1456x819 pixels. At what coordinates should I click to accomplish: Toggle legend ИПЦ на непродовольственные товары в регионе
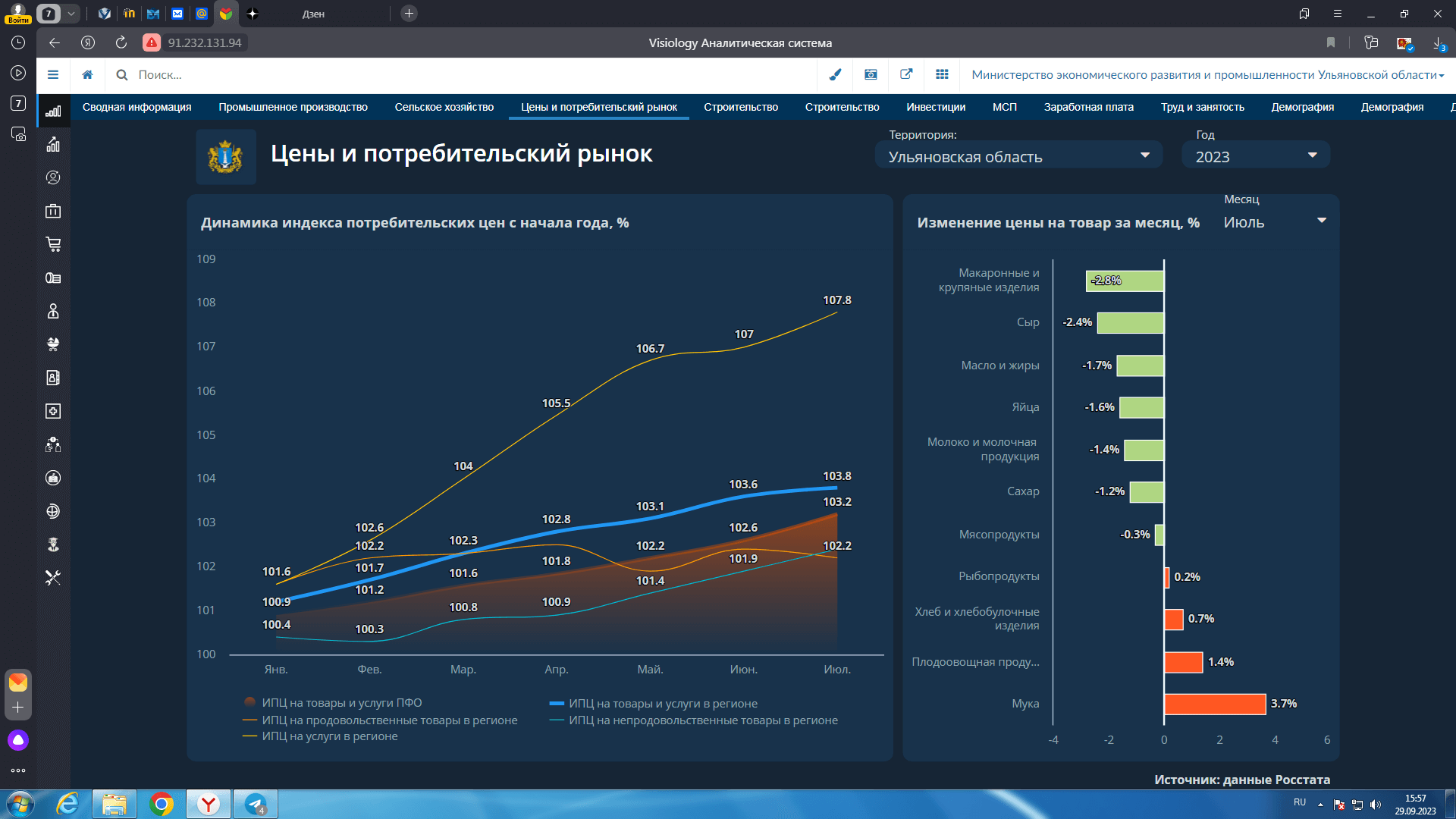[x=694, y=720]
